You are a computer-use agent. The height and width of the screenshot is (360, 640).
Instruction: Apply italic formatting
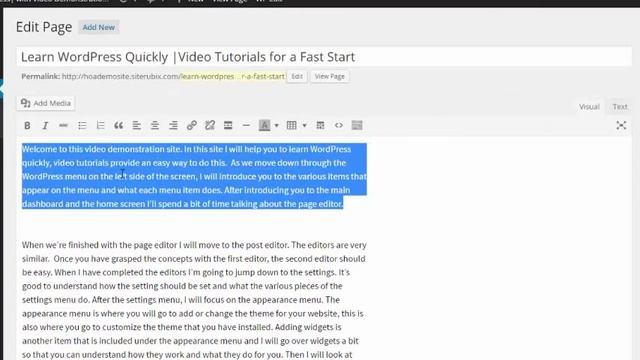45,125
